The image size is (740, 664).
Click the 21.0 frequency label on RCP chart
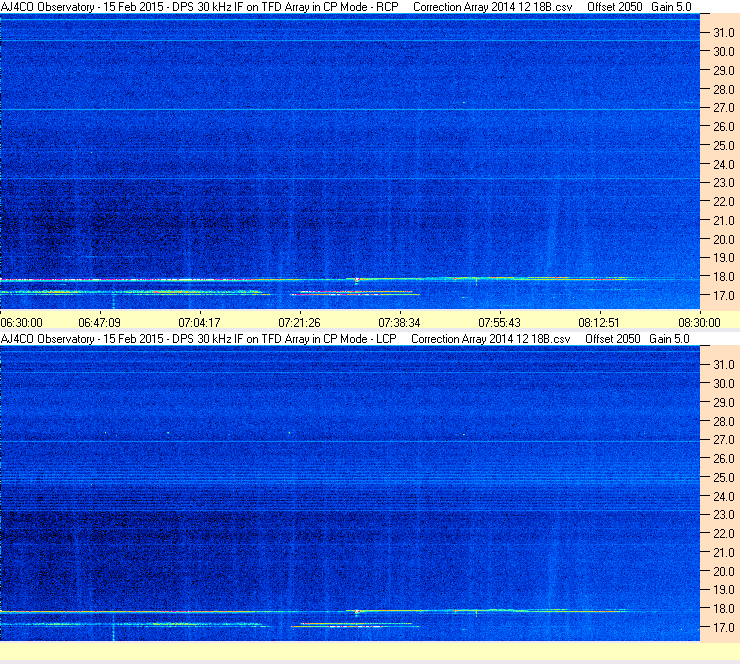(724, 221)
